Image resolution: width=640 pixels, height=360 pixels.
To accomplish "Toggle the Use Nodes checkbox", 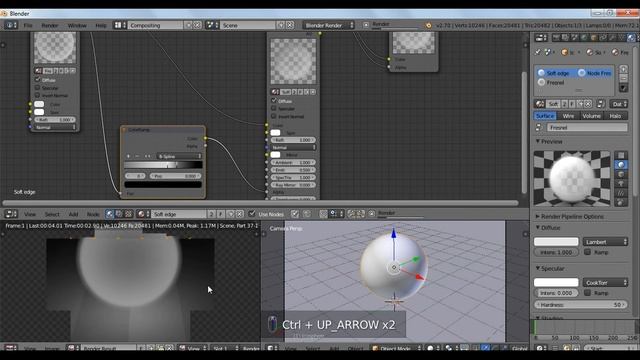I will pos(252,213).
